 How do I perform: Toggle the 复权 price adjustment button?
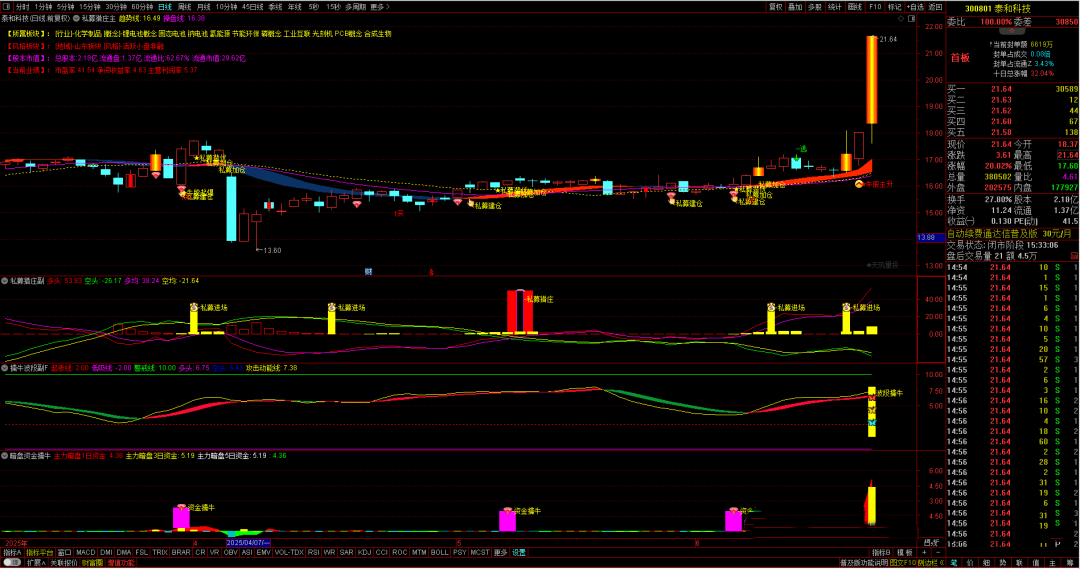click(x=775, y=6)
